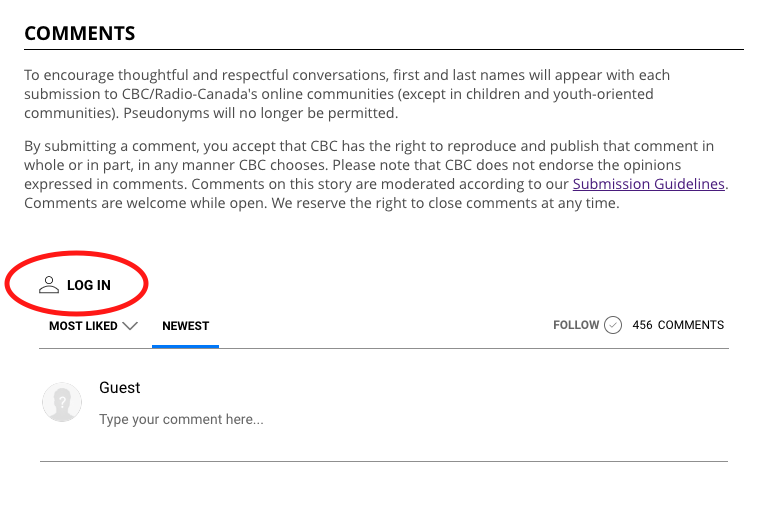Toggle the follow checkmark circle icon

tap(613, 325)
